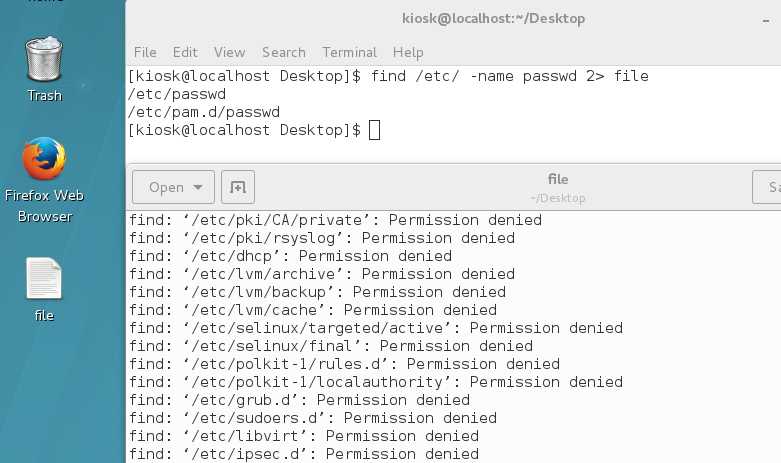Expand the Open button dropdown arrow
Image resolution: width=781 pixels, height=463 pixels.
[x=198, y=188]
